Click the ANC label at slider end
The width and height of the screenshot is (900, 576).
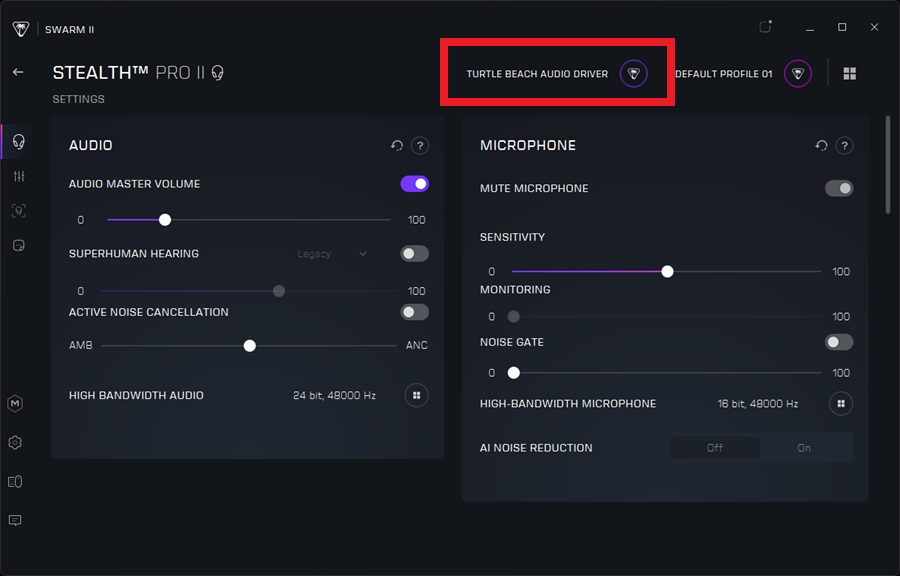pyautogui.click(x=417, y=345)
